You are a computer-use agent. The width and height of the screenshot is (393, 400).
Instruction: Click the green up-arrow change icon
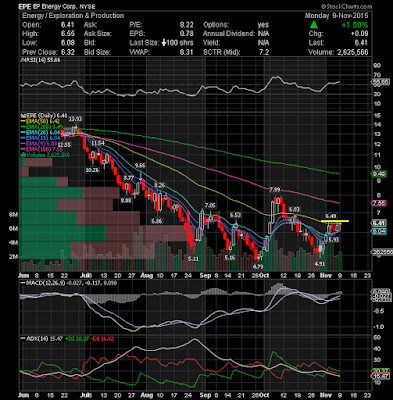[x=314, y=25]
